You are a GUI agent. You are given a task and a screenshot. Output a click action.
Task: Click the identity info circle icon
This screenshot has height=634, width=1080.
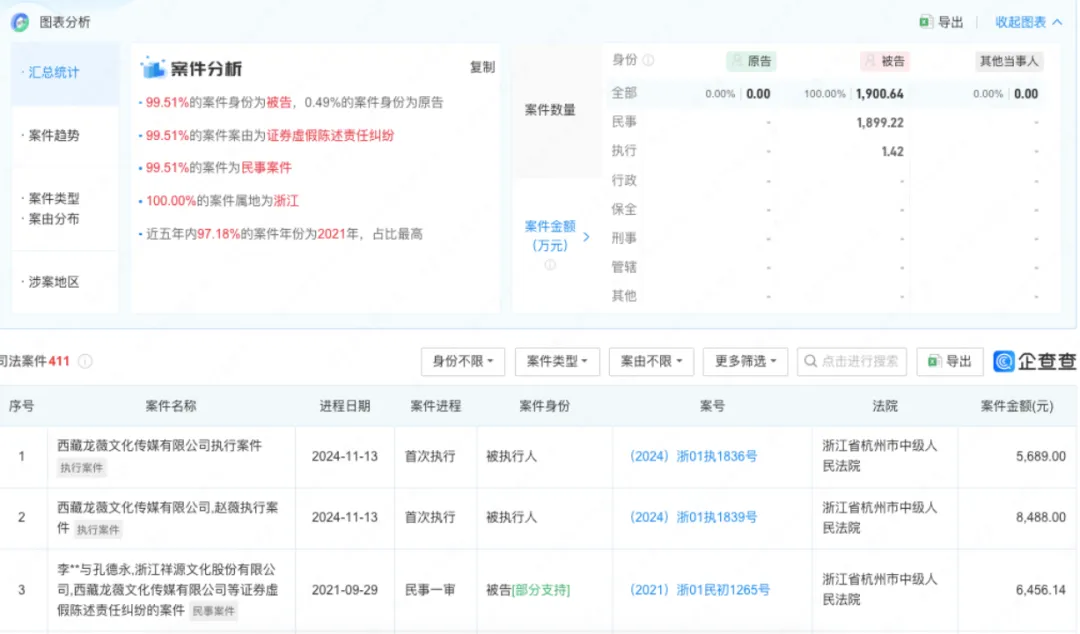tap(648, 61)
